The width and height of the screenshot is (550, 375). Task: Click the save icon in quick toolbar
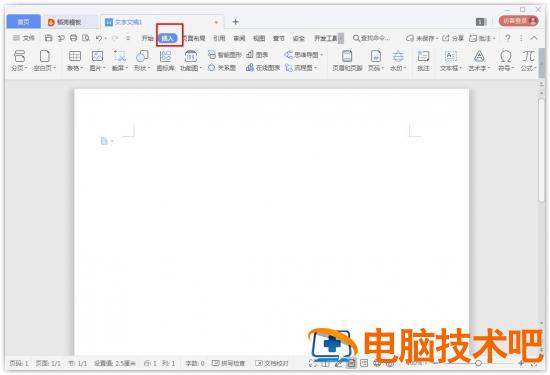(x=49, y=38)
